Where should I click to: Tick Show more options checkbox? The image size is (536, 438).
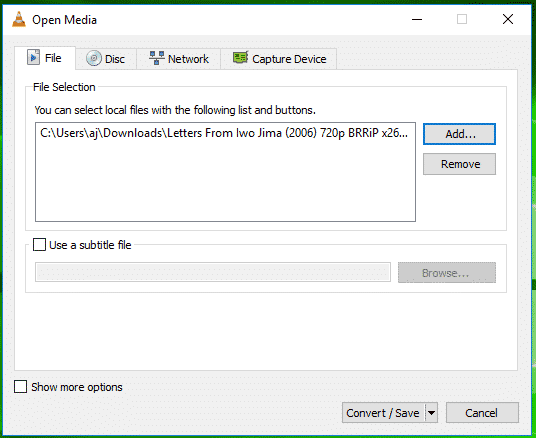click(x=21, y=387)
